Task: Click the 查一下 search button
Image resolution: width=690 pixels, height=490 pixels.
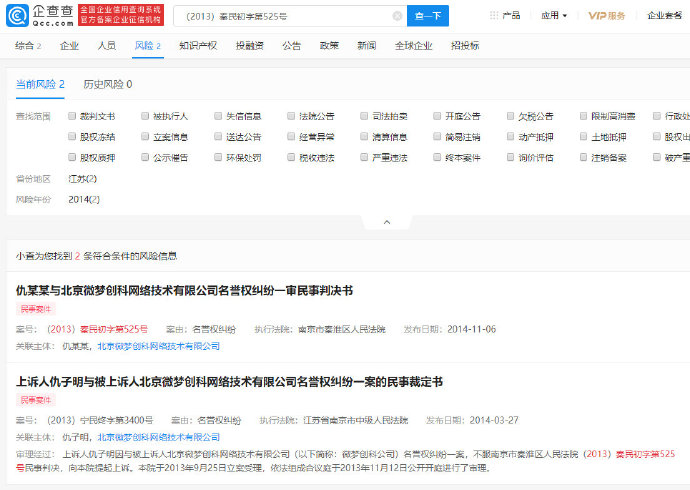Action: [x=428, y=16]
